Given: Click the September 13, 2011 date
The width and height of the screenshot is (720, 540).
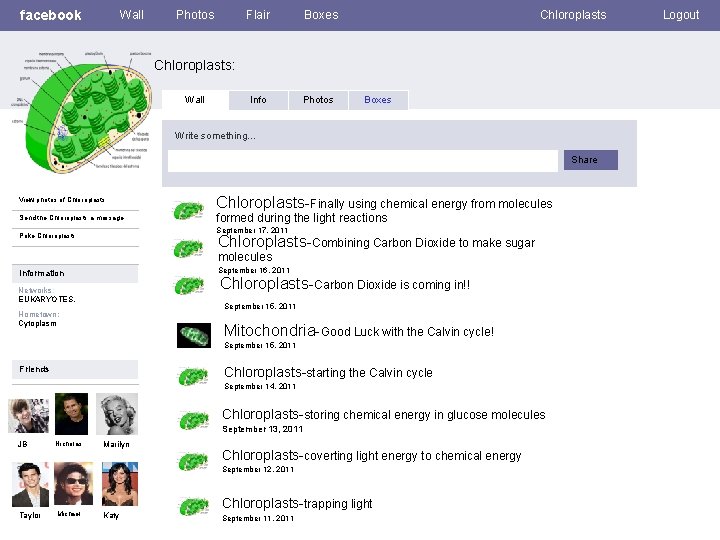Looking at the screenshot, I should (263, 429).
